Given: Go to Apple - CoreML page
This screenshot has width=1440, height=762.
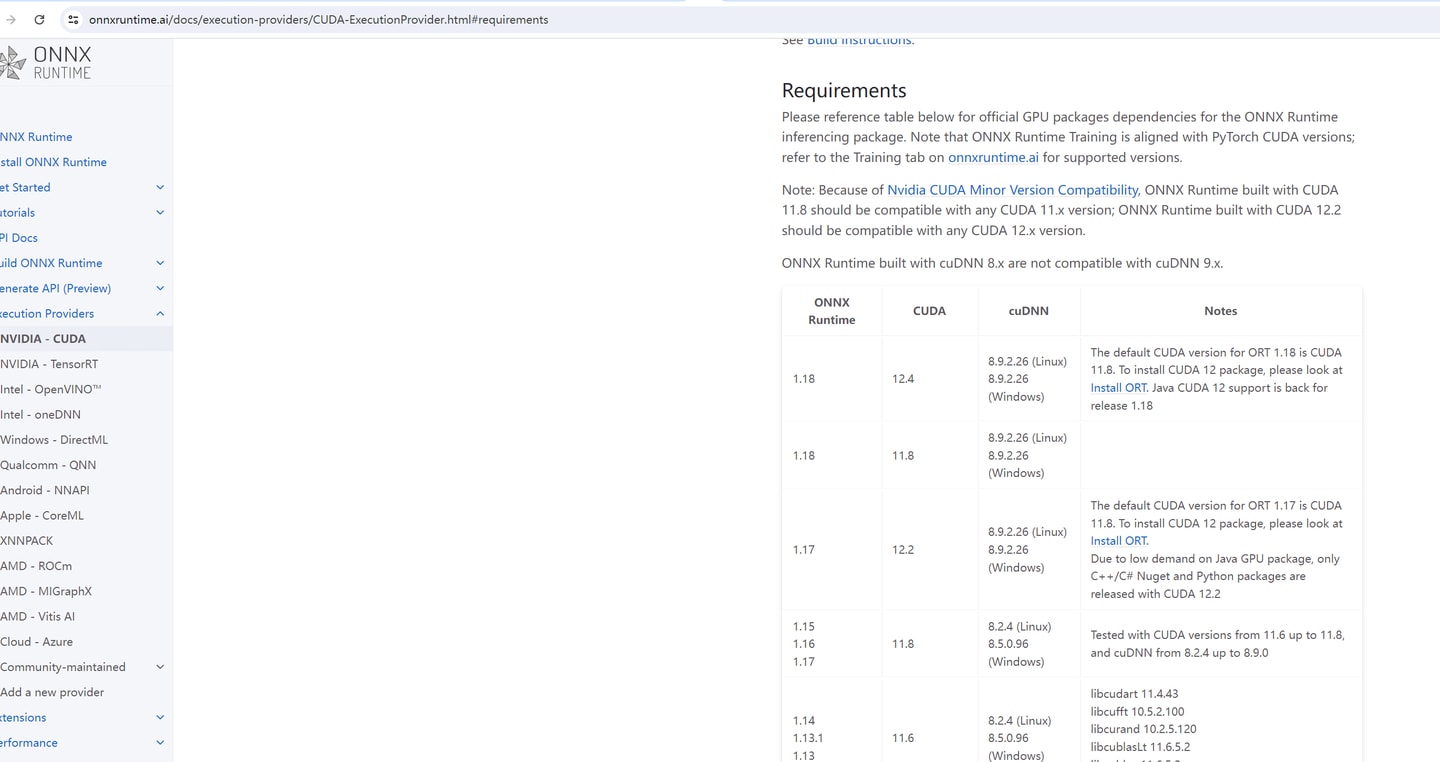Looking at the screenshot, I should point(42,515).
